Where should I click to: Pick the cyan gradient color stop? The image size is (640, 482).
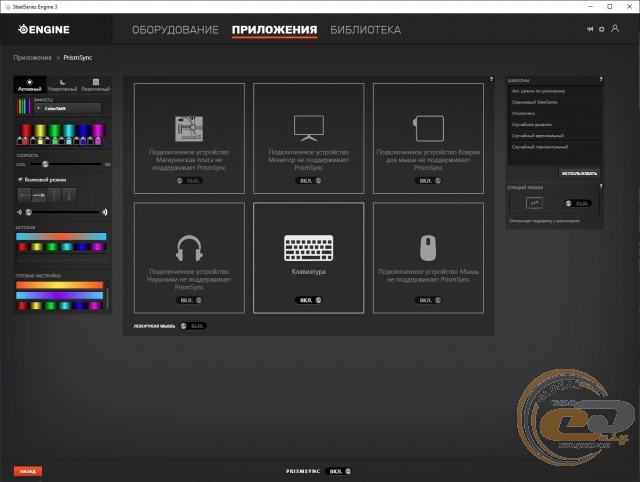[69, 142]
